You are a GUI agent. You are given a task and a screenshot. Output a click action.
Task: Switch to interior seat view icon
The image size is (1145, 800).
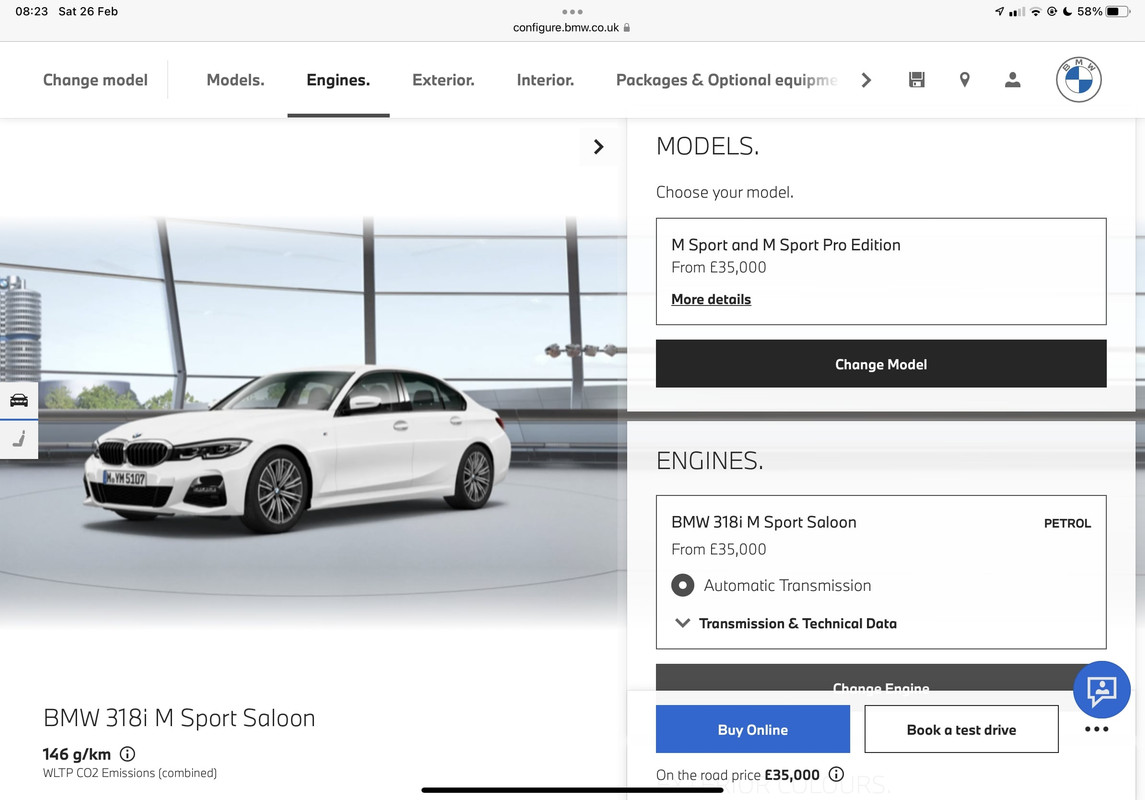click(x=19, y=439)
